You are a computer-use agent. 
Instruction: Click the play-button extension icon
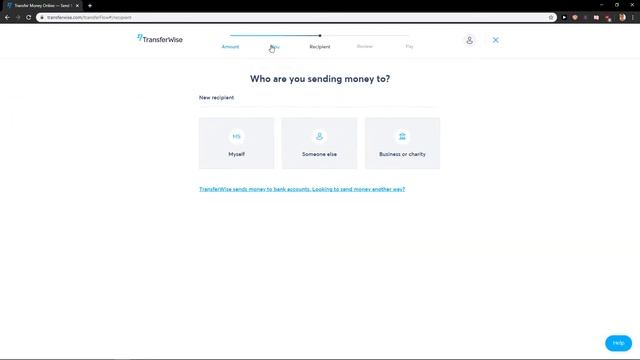click(564, 18)
